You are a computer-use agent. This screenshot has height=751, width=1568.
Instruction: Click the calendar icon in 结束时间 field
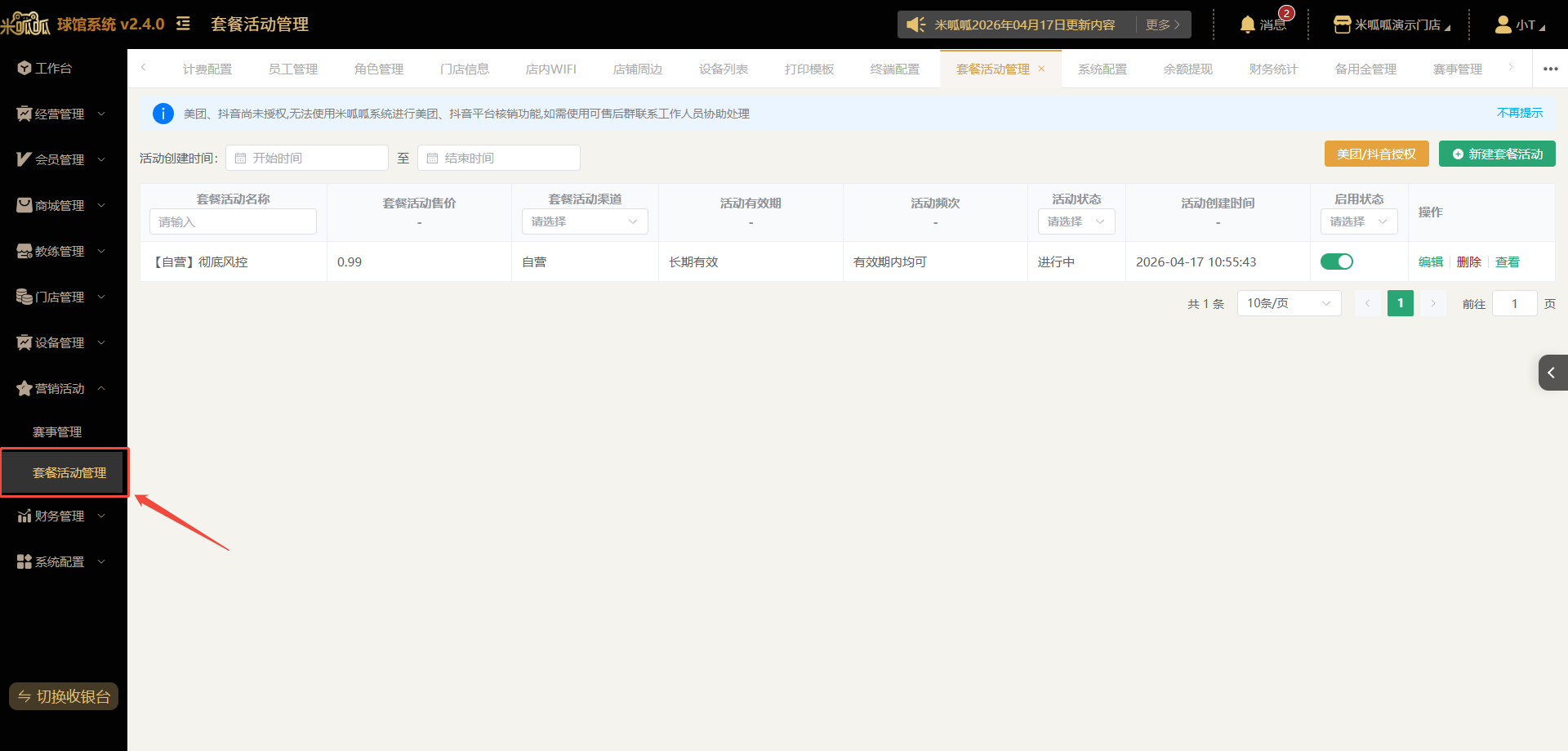tap(432, 158)
